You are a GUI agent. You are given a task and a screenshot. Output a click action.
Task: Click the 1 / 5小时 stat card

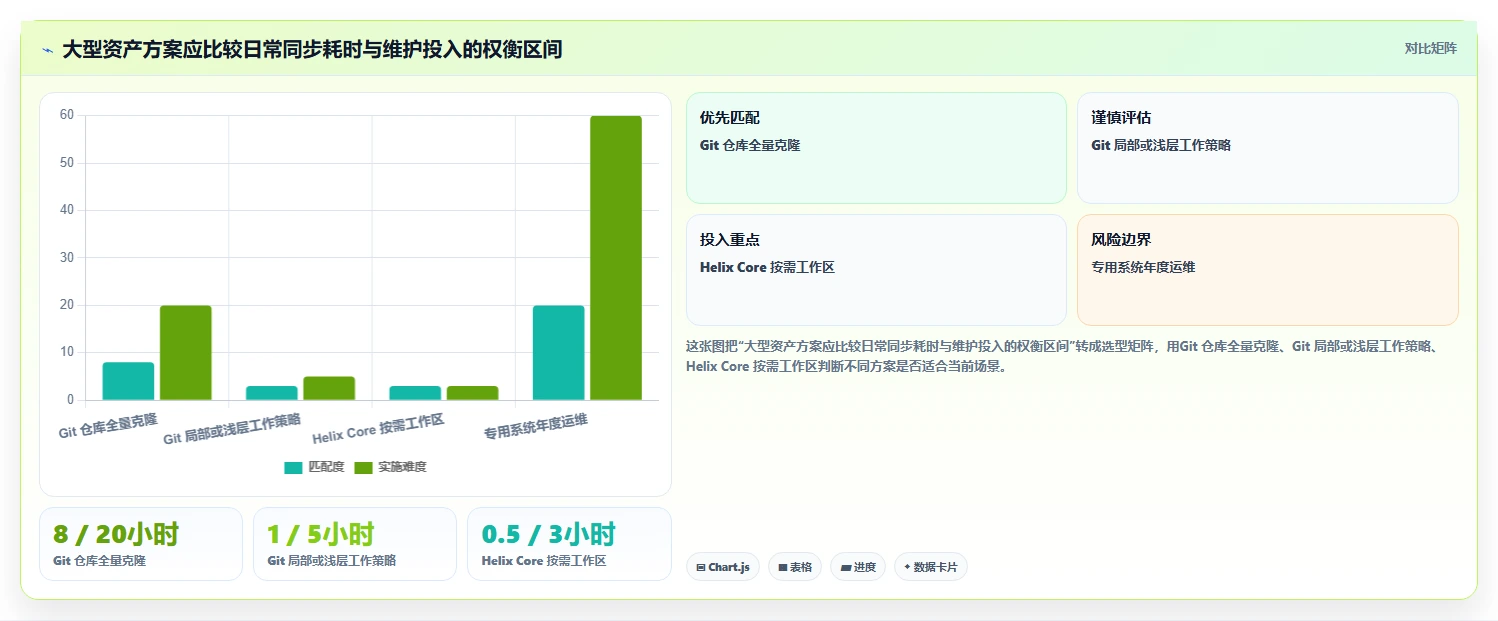click(x=355, y=544)
